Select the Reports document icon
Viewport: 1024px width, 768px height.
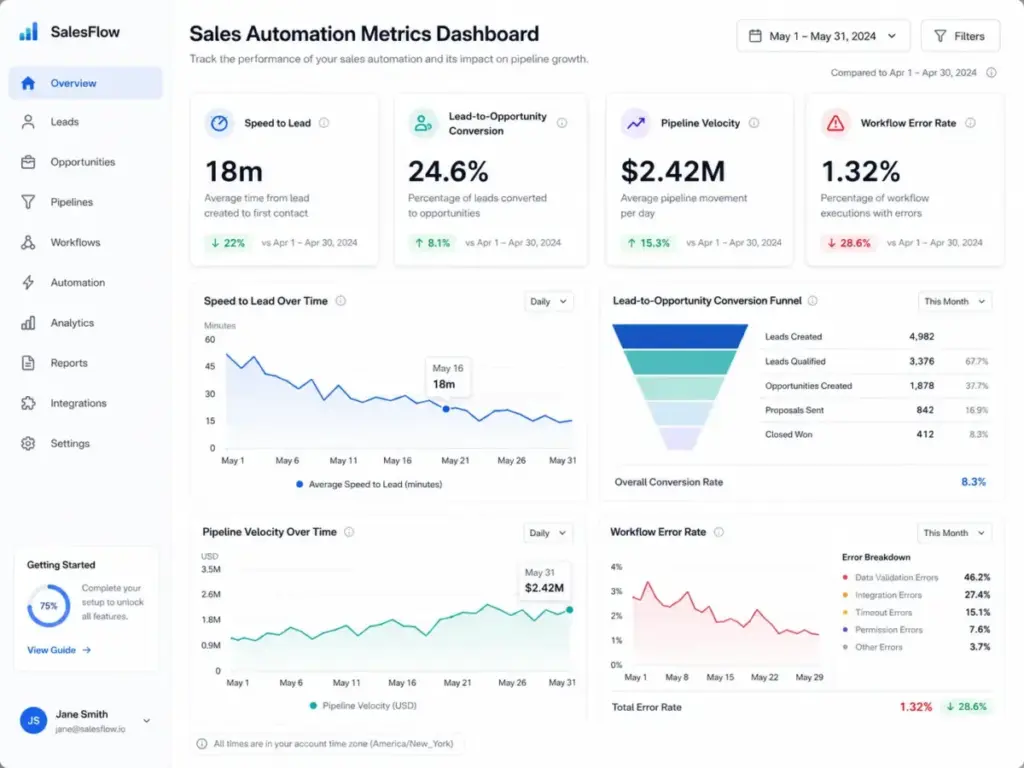(28, 363)
